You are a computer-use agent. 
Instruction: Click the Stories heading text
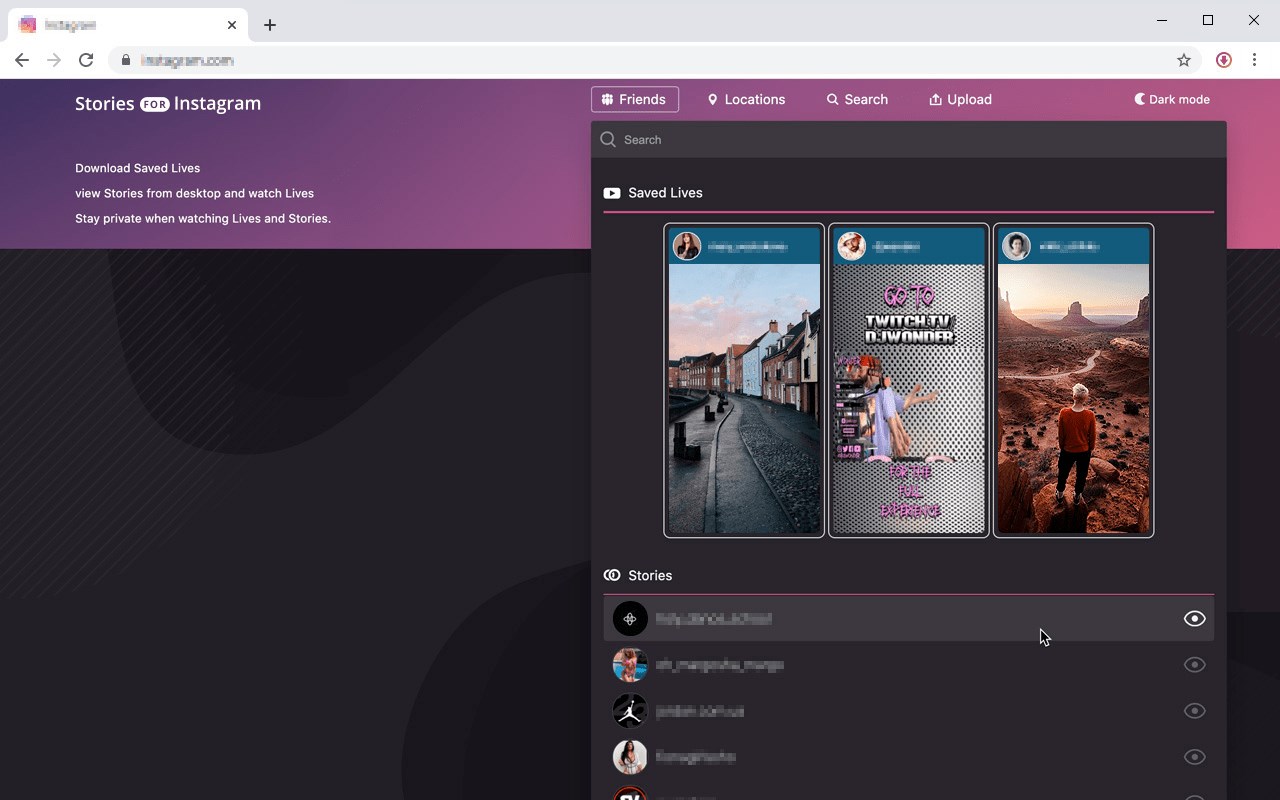click(650, 576)
